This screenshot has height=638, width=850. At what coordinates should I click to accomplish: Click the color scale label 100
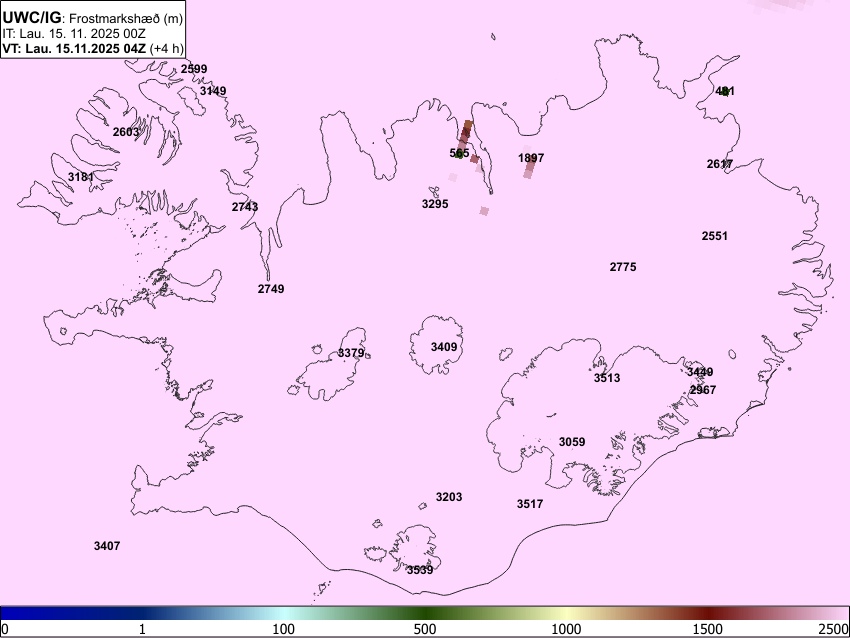click(x=283, y=629)
